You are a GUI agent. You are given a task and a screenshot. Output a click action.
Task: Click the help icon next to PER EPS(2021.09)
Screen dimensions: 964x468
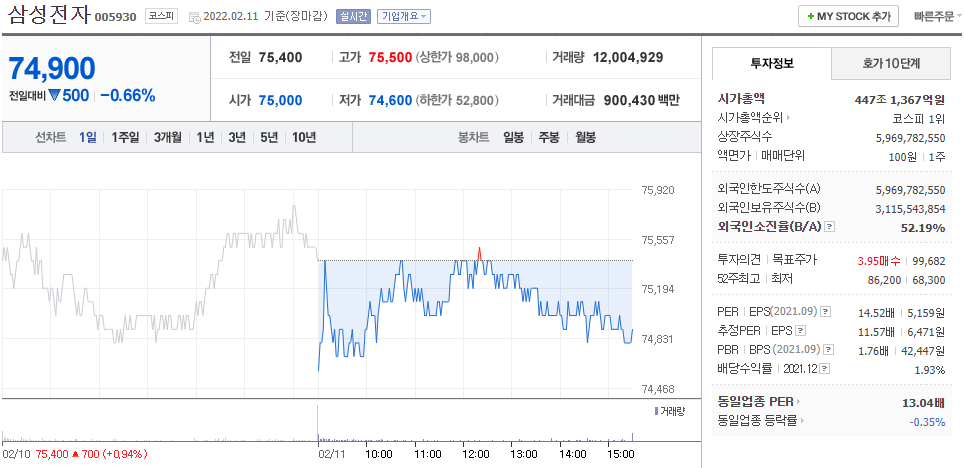(826, 312)
